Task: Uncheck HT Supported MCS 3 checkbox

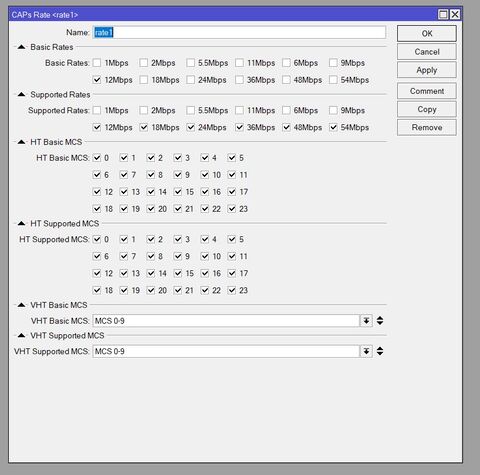Action: [x=178, y=239]
